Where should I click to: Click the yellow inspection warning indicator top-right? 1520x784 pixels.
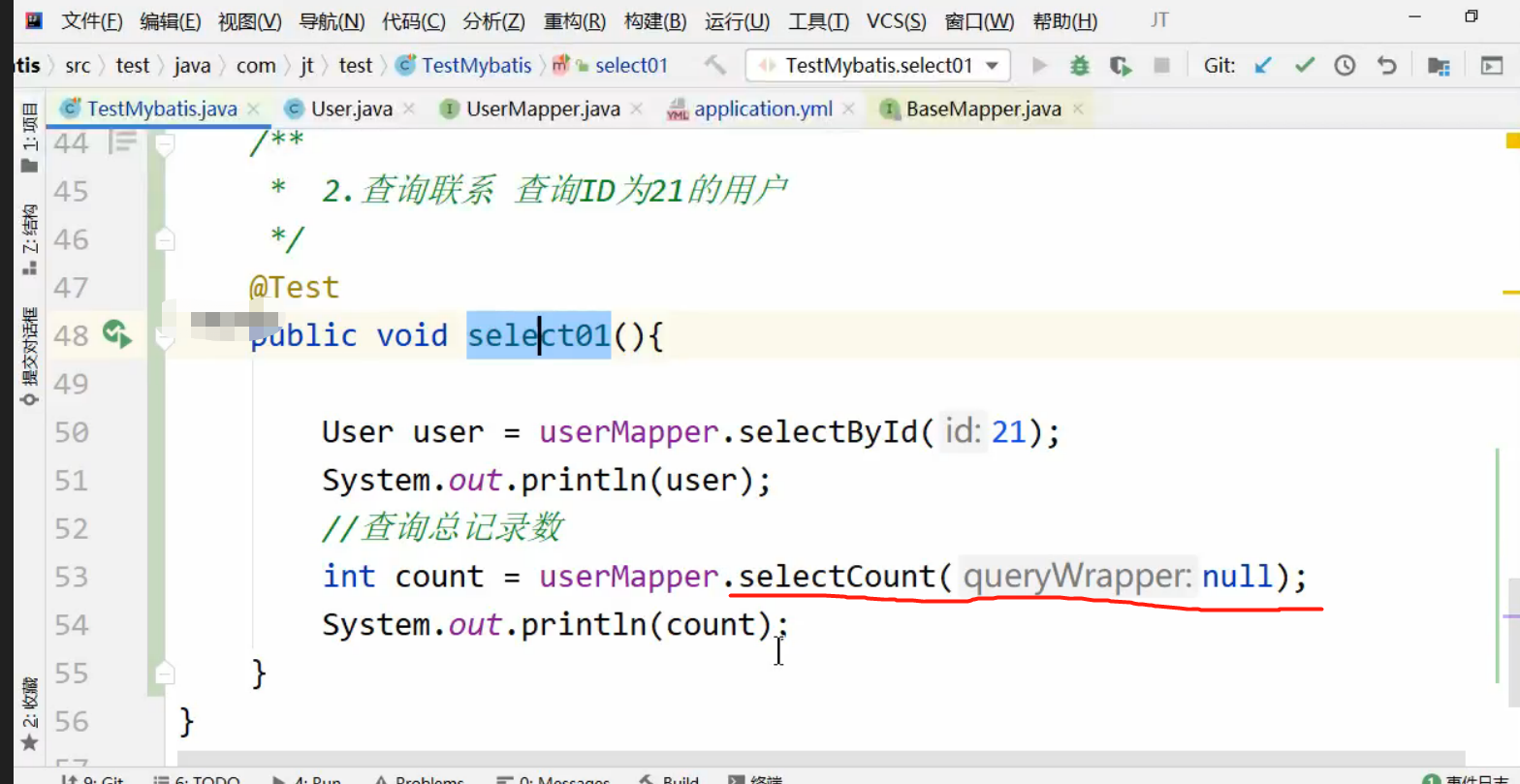point(1512,141)
